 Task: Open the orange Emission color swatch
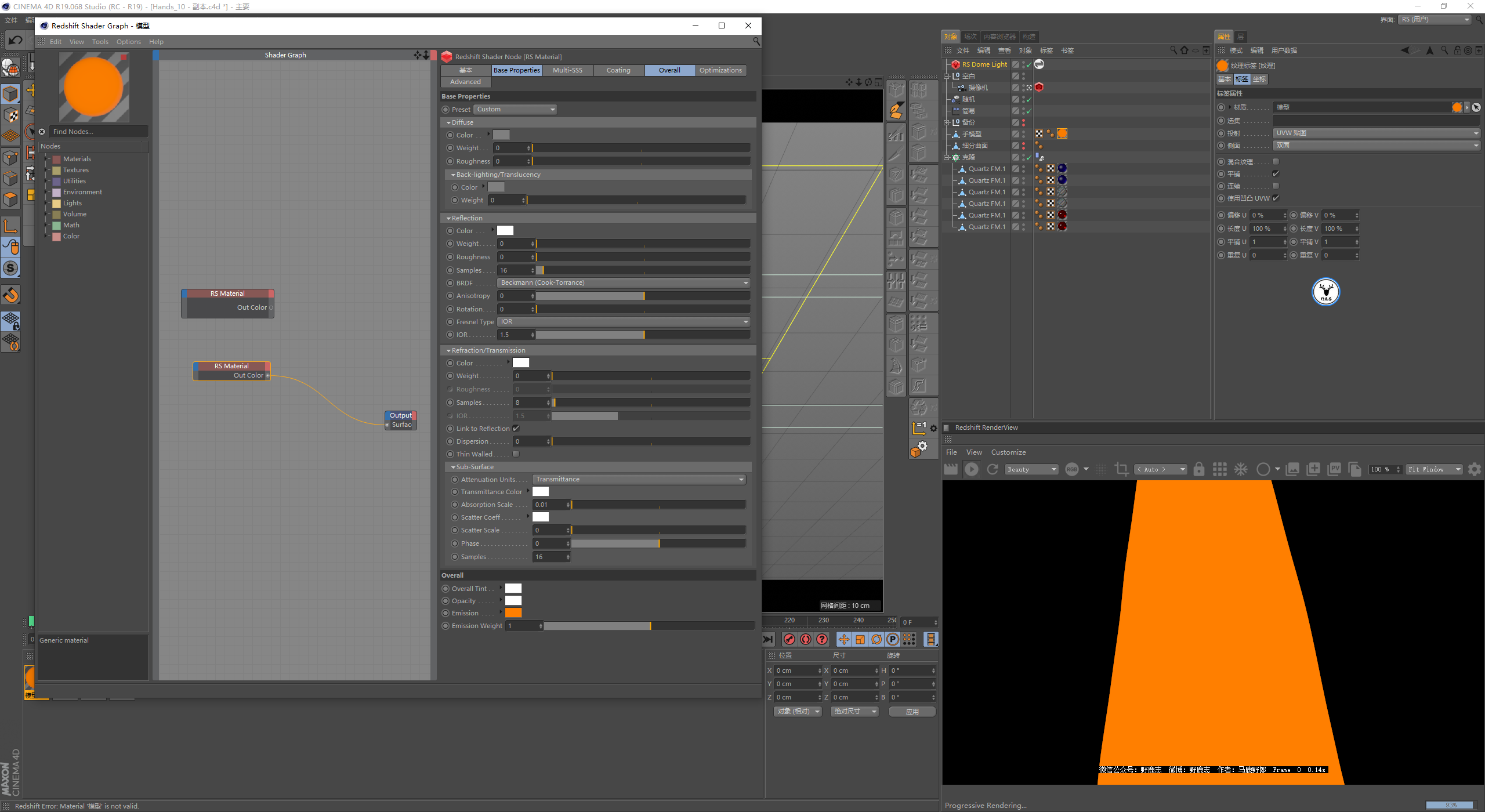pyautogui.click(x=513, y=613)
